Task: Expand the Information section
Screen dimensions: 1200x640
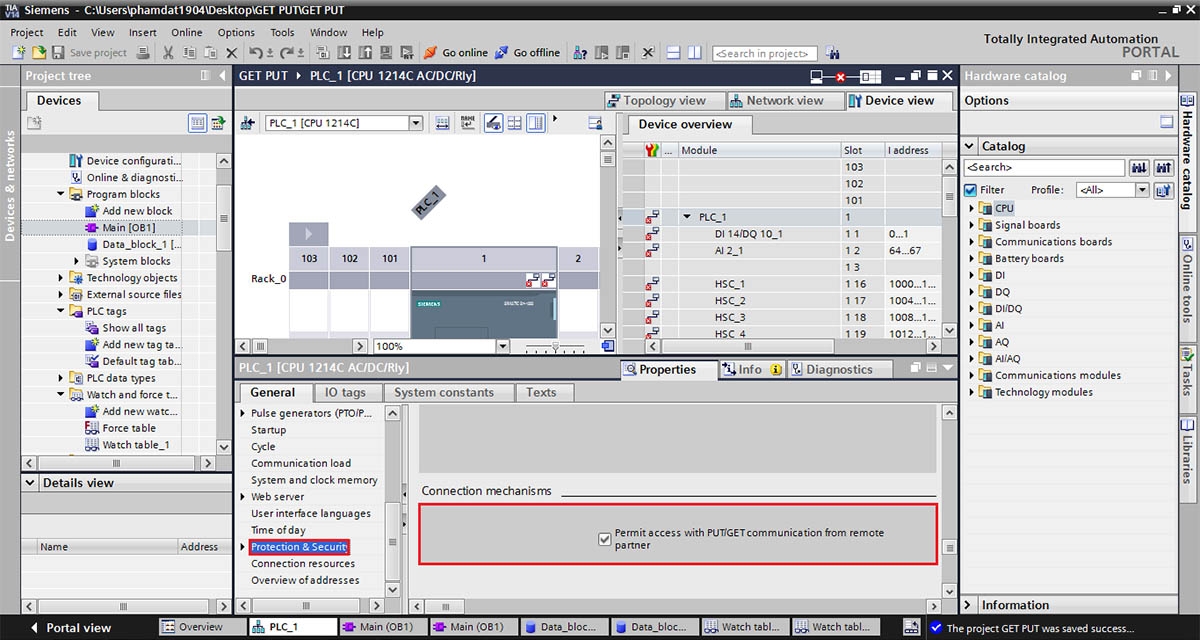Action: pyautogui.click(x=969, y=605)
